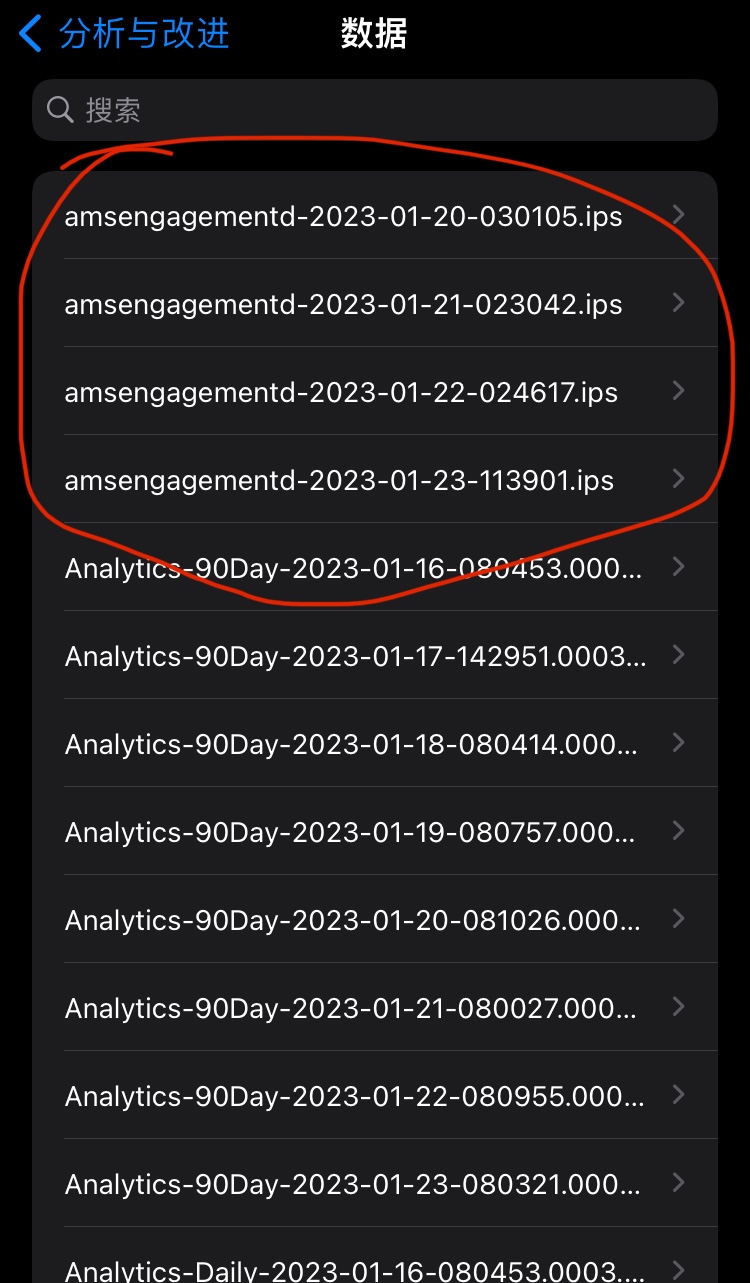Tap chevron beside Analytics-90Day-2023-01-22-080955
750x1283 pixels.
679,1095
